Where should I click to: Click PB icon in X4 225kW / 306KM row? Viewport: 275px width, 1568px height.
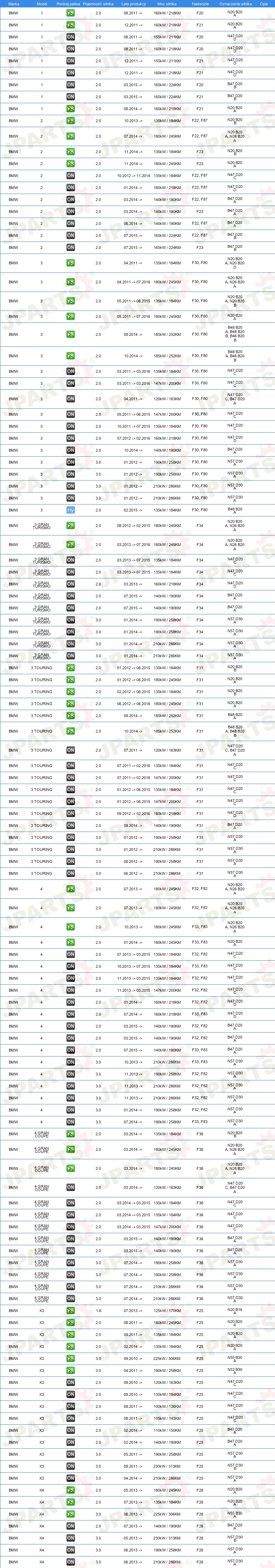point(71,1514)
